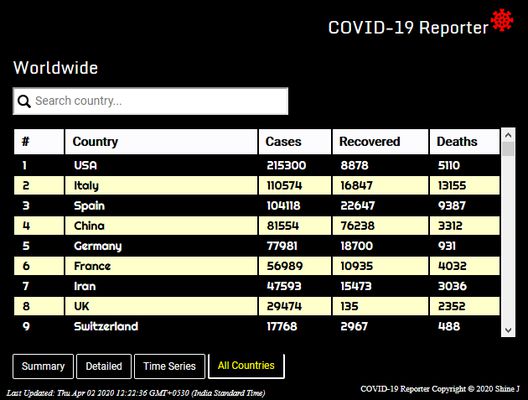This screenshot has width=528, height=400.
Task: Click Iran recovered value 15473
Action: tap(356, 286)
